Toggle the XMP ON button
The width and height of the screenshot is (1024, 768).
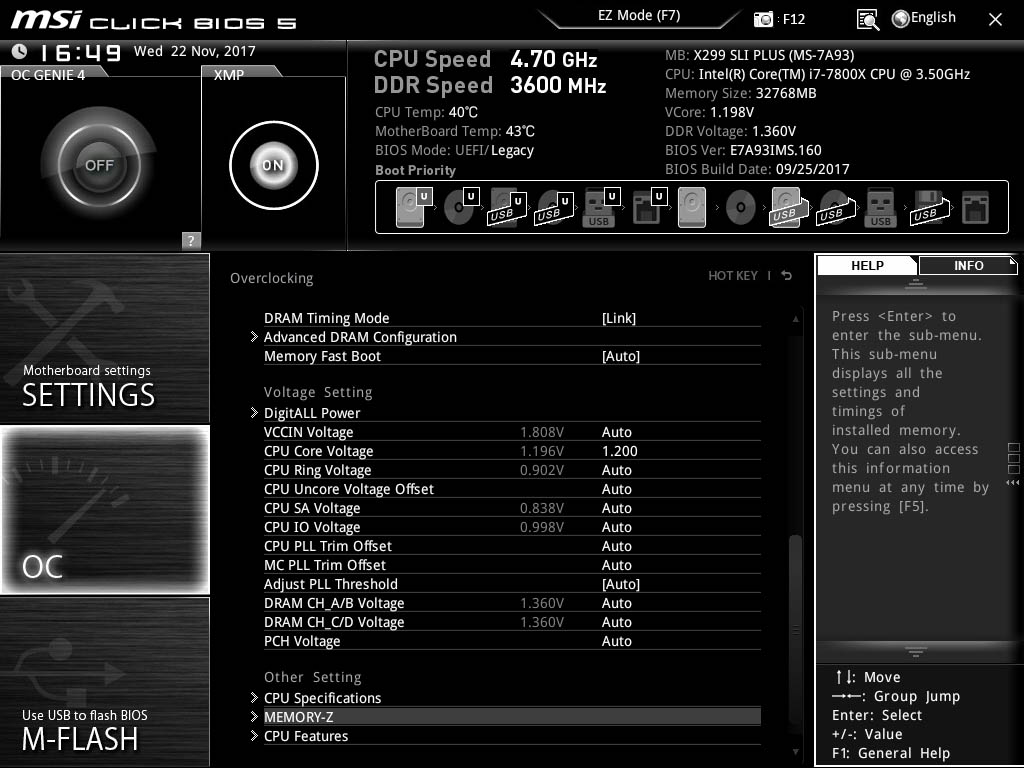point(274,165)
